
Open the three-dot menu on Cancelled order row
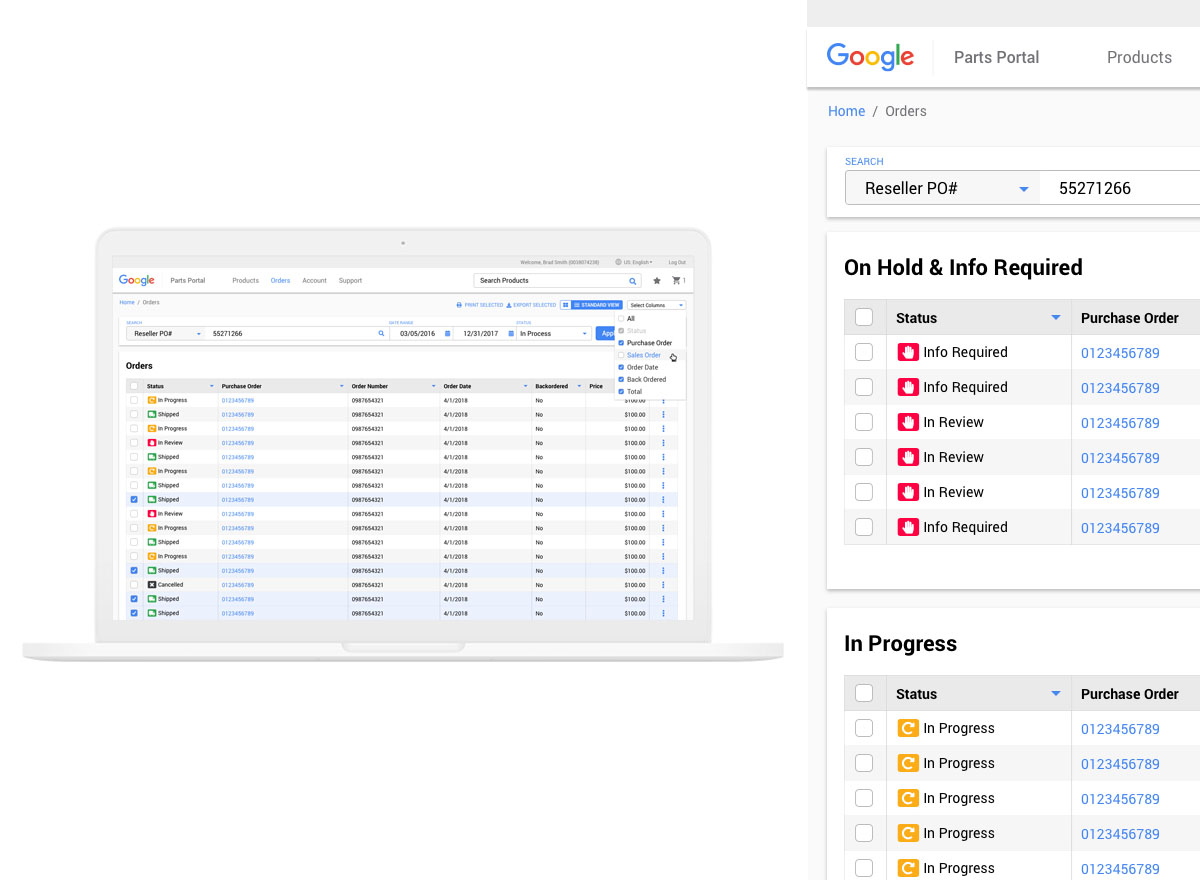(x=663, y=585)
